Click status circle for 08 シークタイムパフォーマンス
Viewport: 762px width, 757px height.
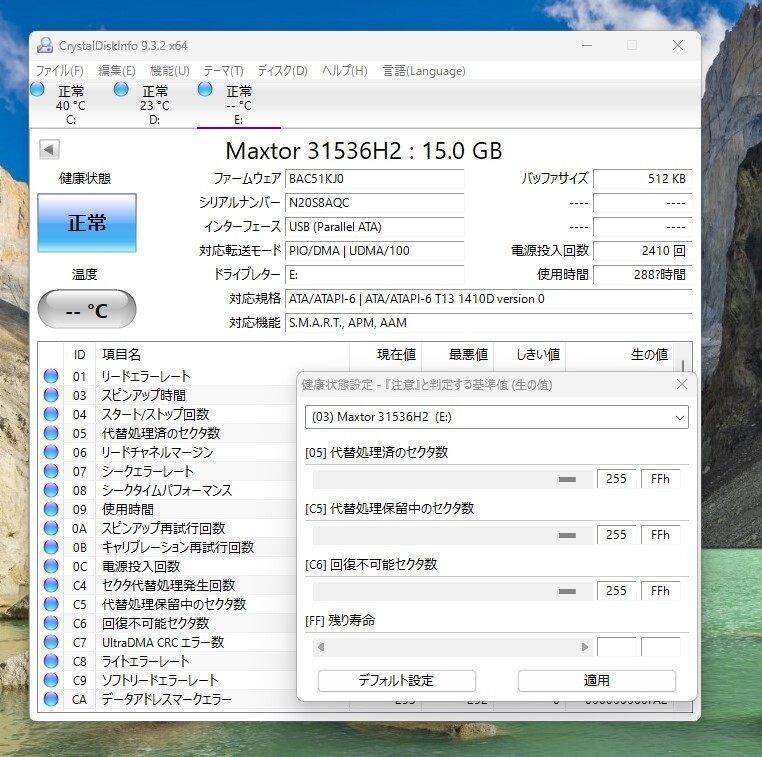(51, 490)
